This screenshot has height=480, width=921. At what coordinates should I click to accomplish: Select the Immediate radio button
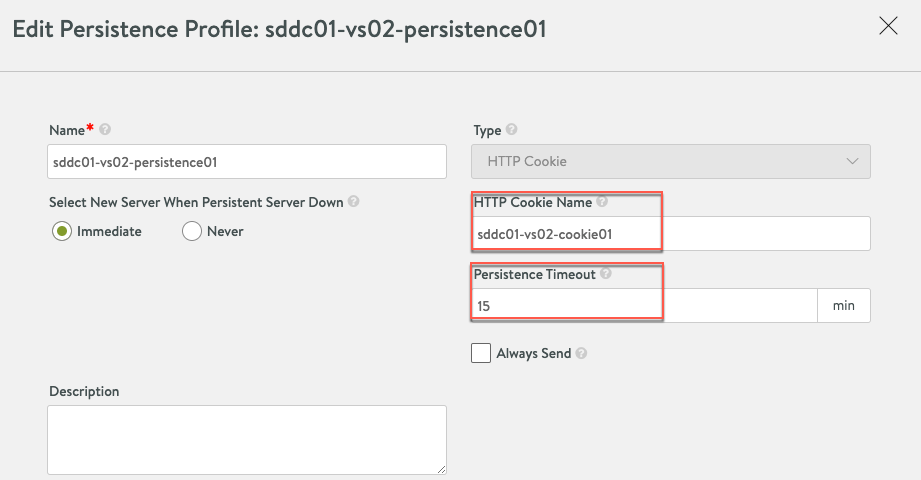[63, 231]
